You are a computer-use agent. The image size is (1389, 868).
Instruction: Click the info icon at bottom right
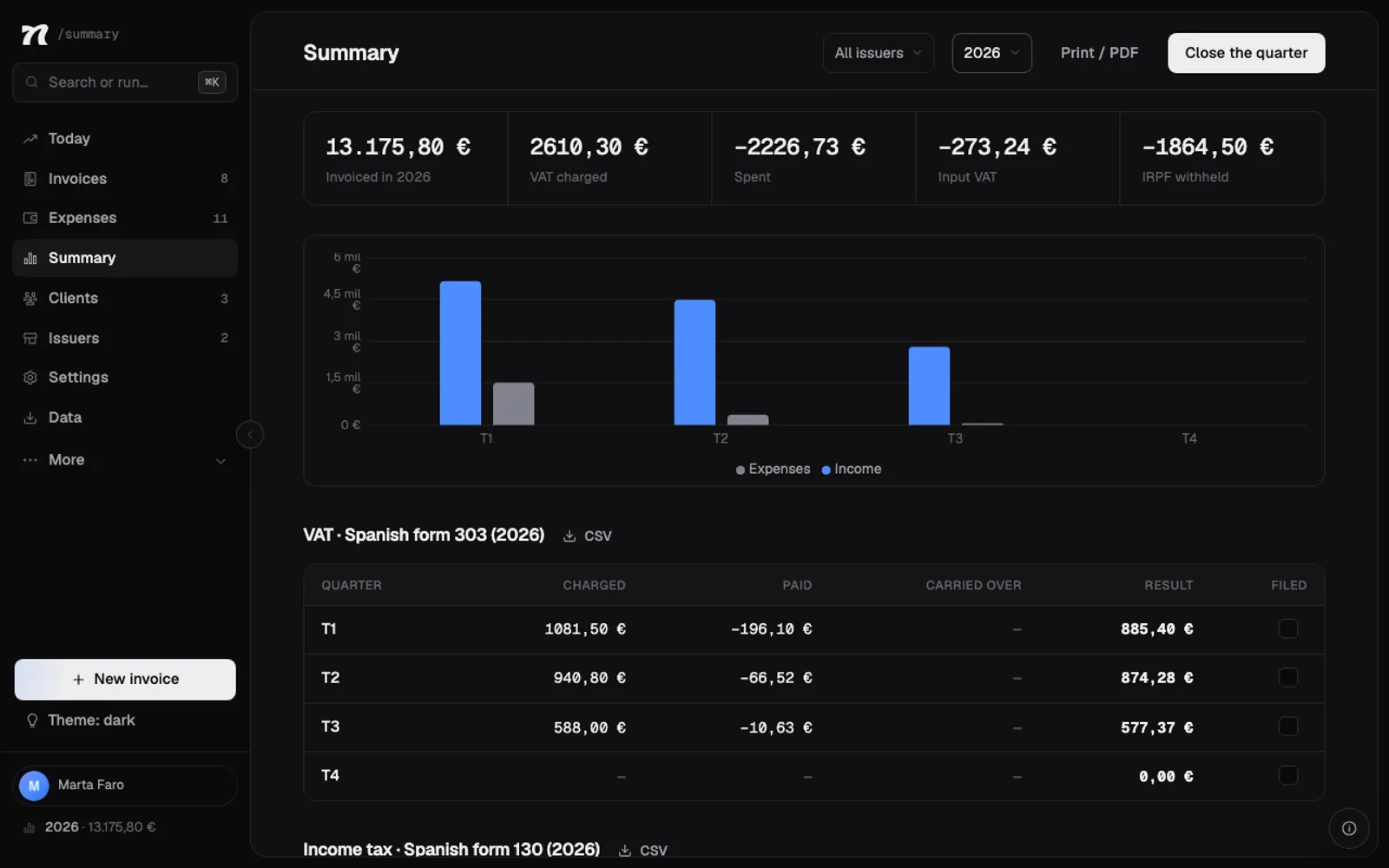1349,828
